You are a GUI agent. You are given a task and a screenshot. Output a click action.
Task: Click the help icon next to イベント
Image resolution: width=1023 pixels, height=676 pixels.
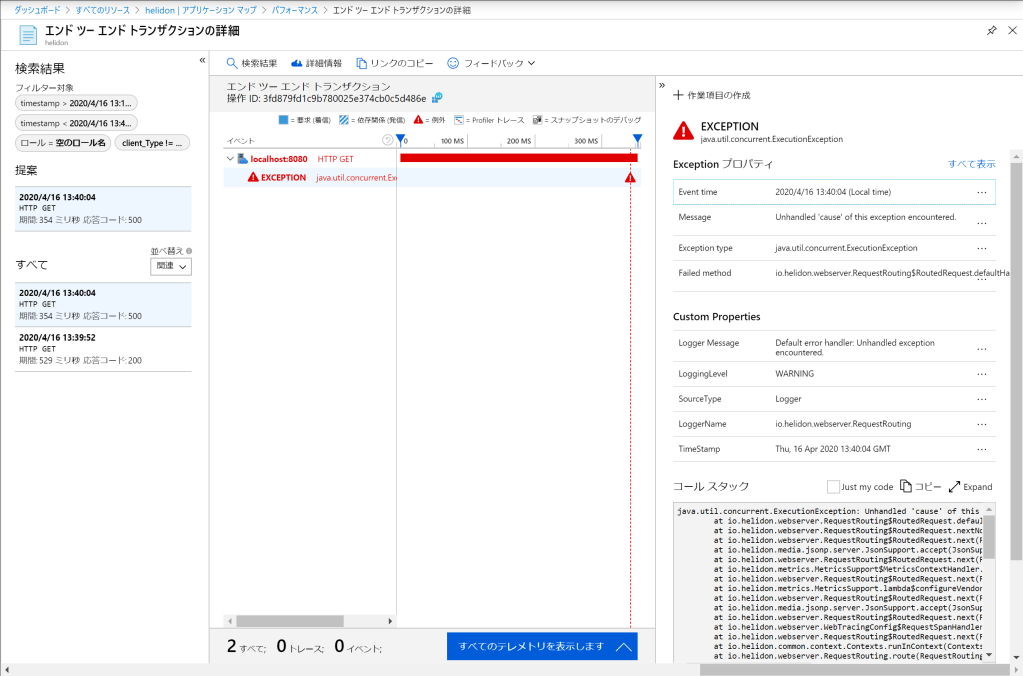[388, 141]
